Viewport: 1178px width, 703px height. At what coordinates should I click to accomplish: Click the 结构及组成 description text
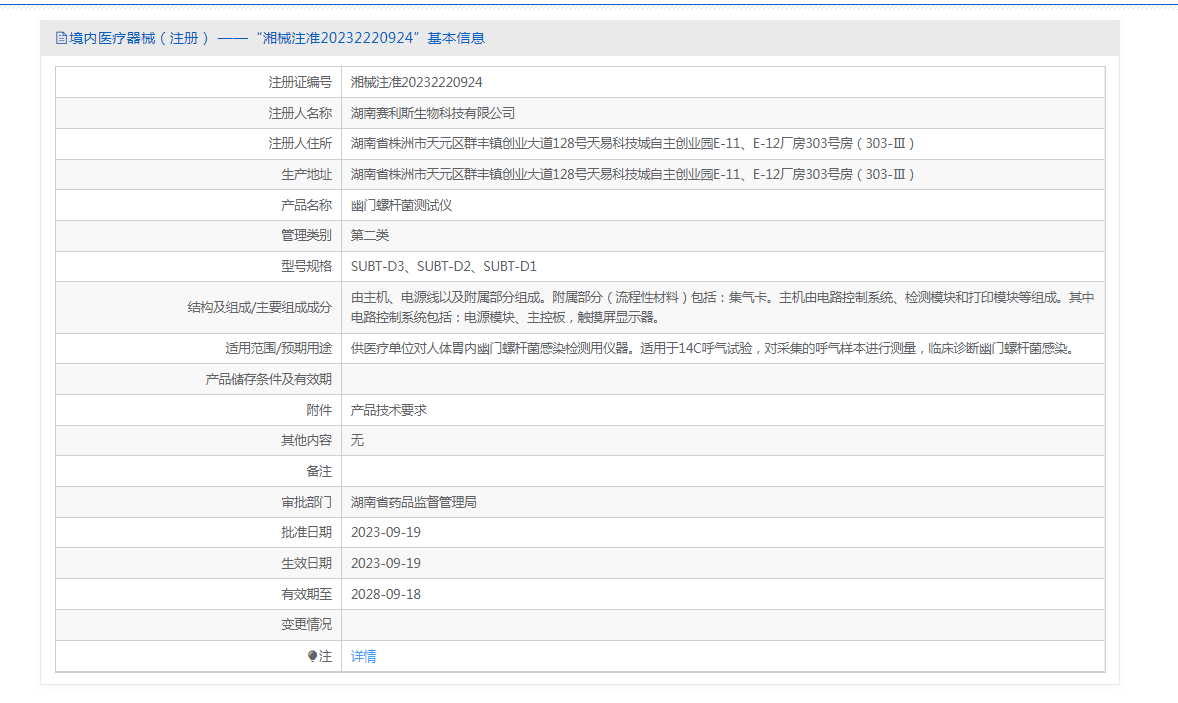pos(722,307)
